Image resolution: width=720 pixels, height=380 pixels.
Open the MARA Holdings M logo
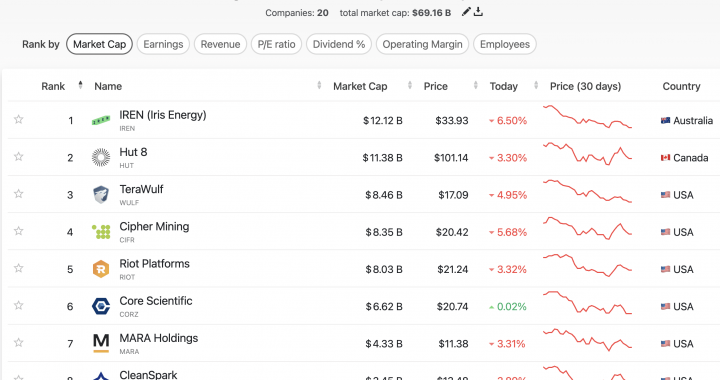[x=101, y=343]
